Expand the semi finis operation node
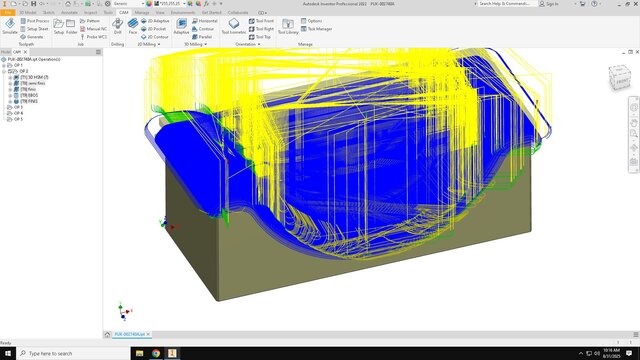640x360 pixels. click(10, 83)
